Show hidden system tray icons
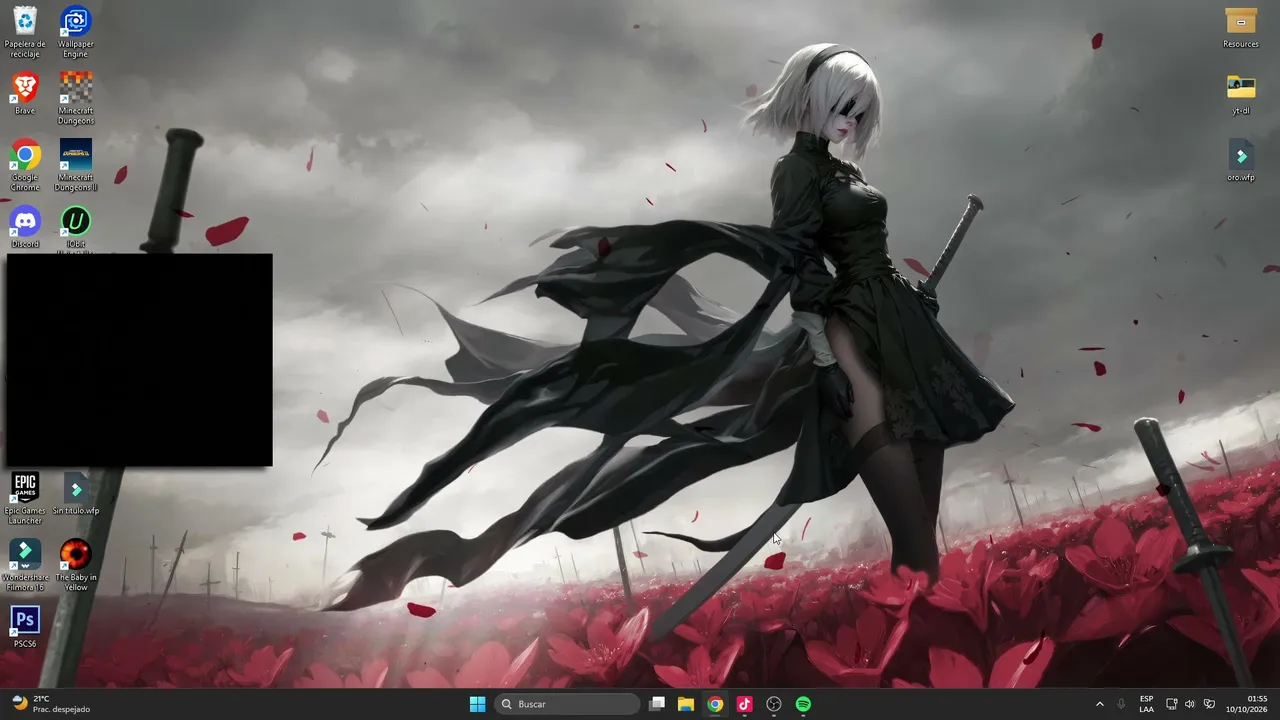The height and width of the screenshot is (720, 1280). pos(1100,704)
